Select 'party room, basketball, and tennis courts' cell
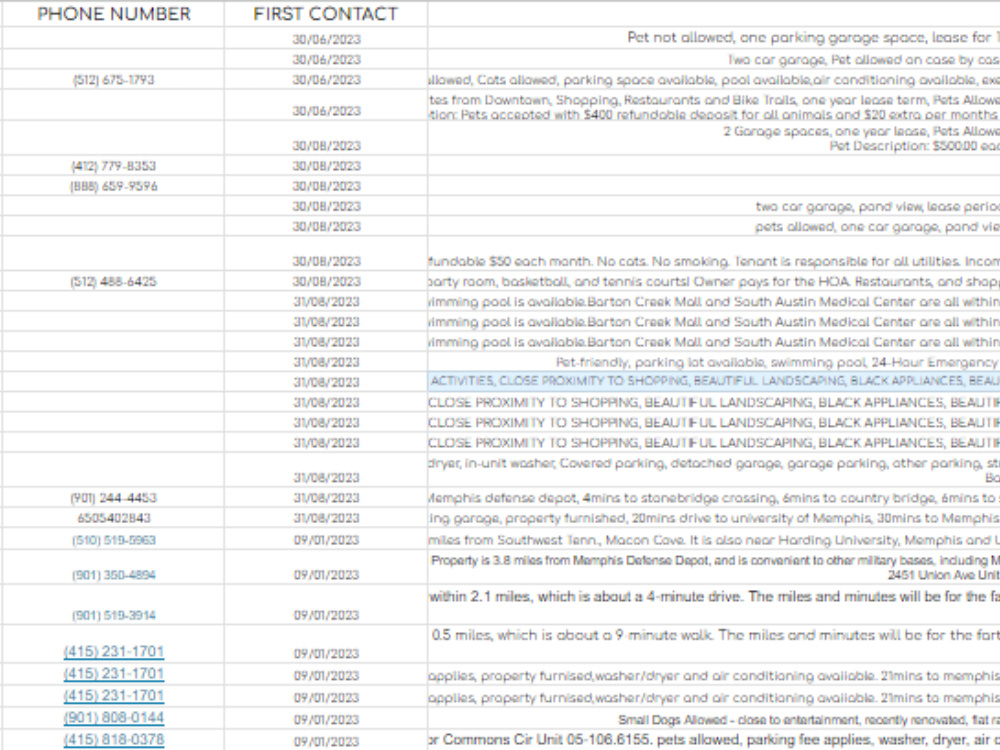 pyautogui.click(x=714, y=281)
